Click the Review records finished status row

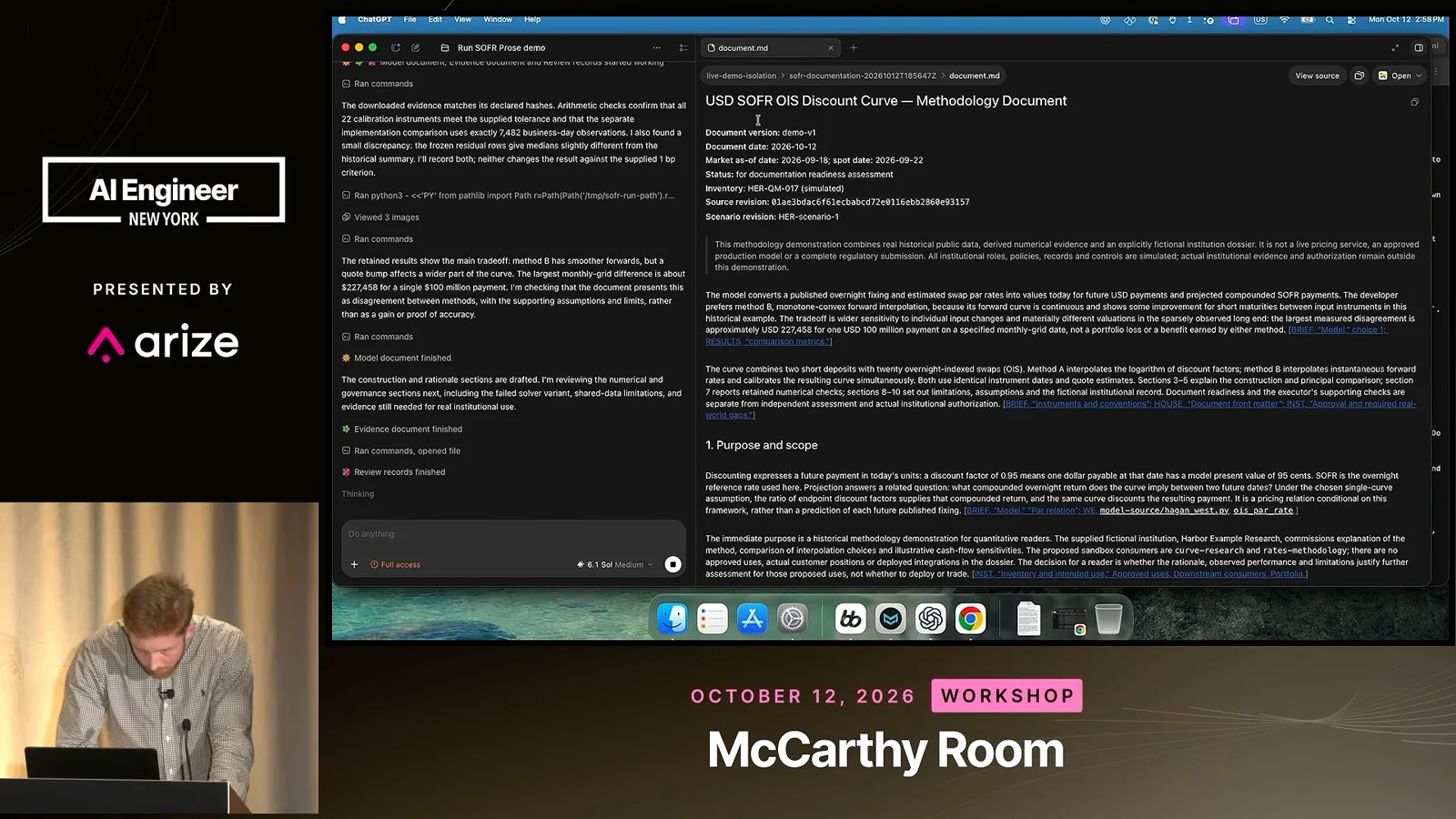pos(393,472)
